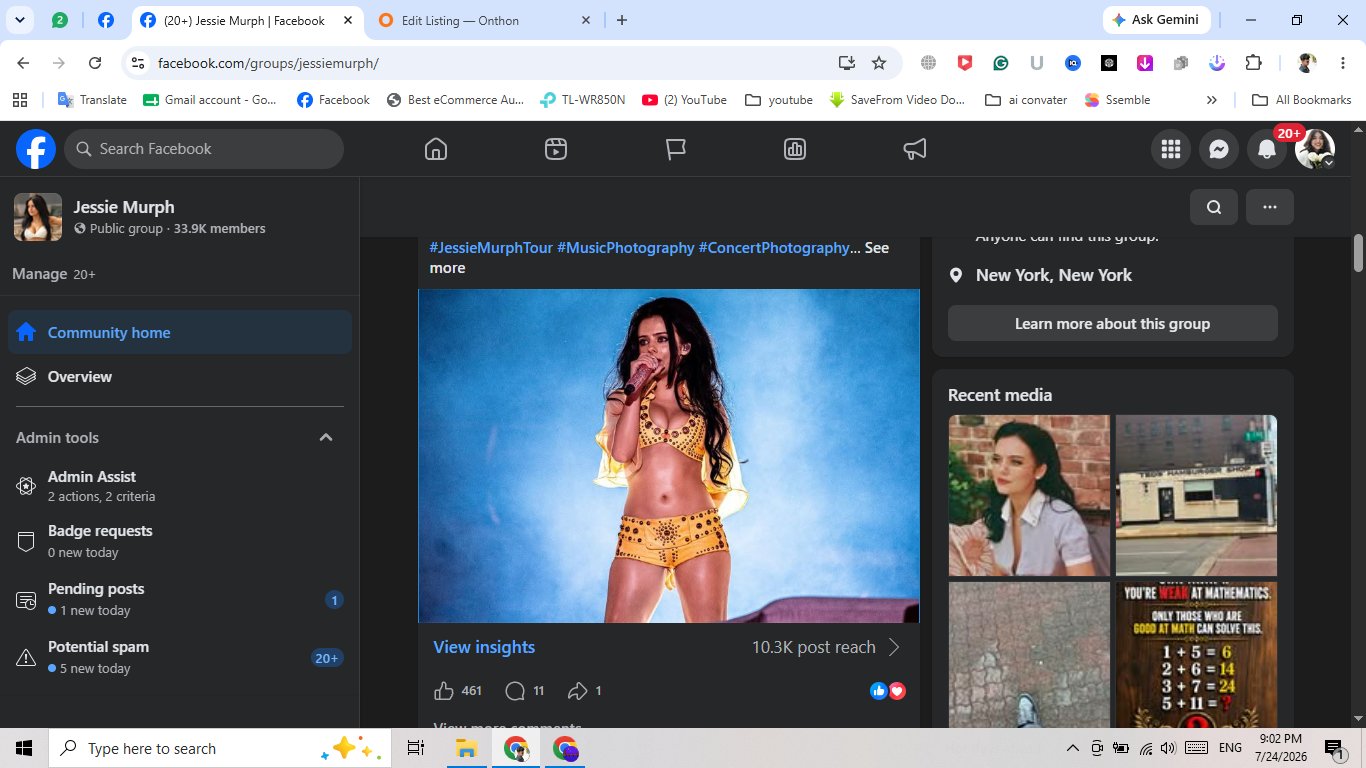This screenshot has height=768, width=1366.
Task: Click Learn more about this group
Action: click(1113, 323)
